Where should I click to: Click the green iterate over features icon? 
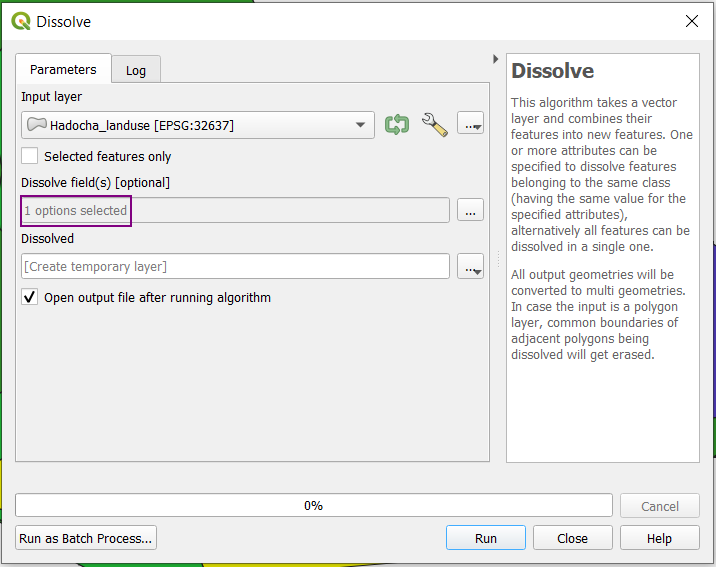coord(396,125)
